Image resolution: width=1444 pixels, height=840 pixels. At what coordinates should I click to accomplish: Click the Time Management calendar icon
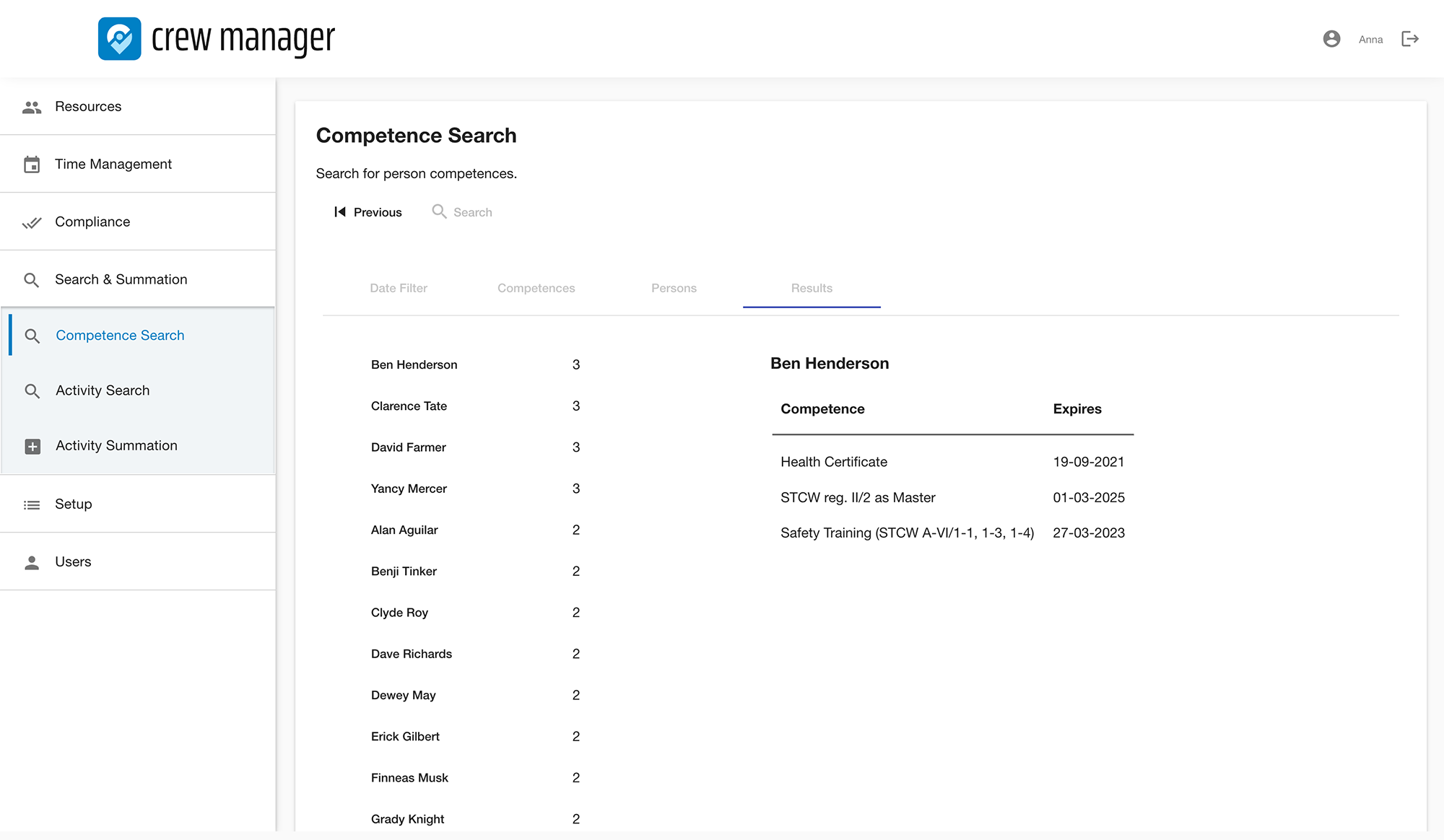coord(32,165)
